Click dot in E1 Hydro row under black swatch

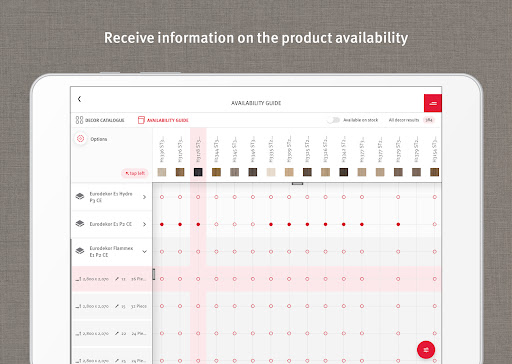coord(198,197)
